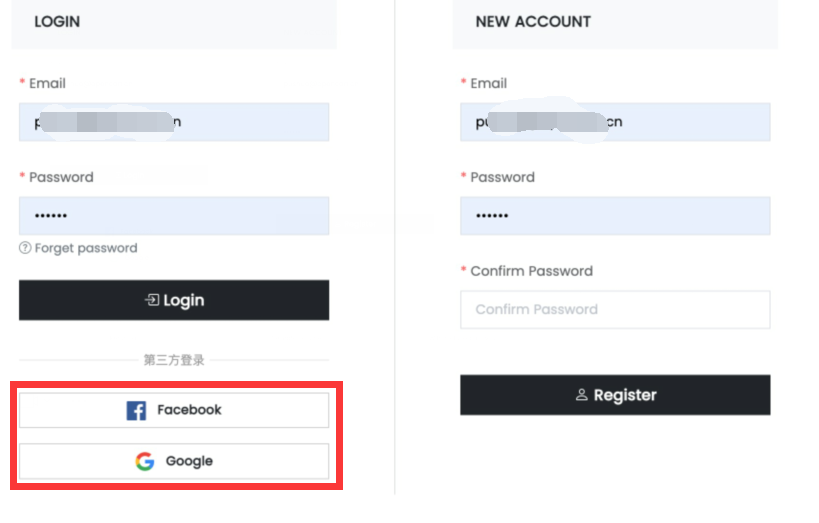This screenshot has height=523, width=819.
Task: Submit the Register button
Action: [615, 394]
